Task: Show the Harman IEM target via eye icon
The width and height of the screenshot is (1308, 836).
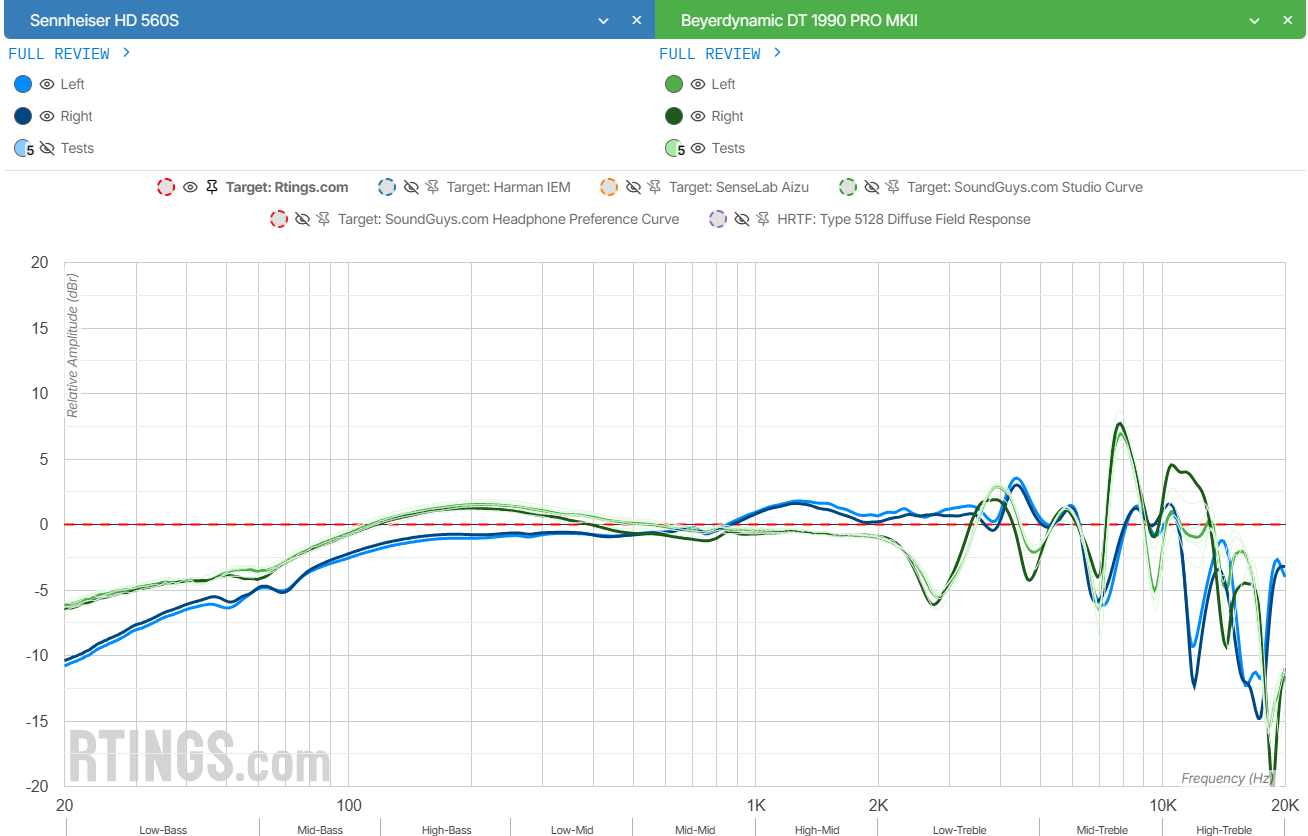Action: click(411, 187)
